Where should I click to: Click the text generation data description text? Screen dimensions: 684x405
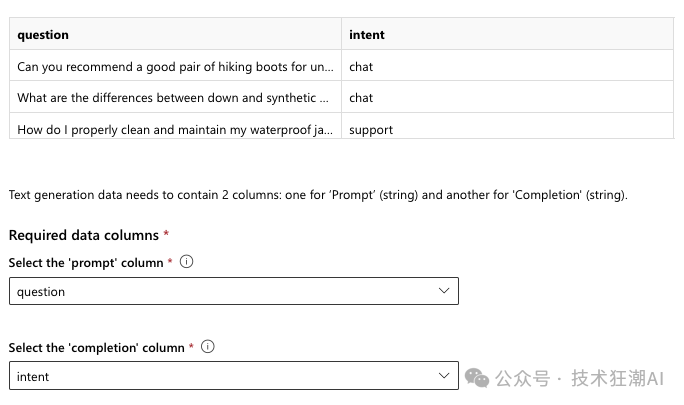tap(318, 195)
